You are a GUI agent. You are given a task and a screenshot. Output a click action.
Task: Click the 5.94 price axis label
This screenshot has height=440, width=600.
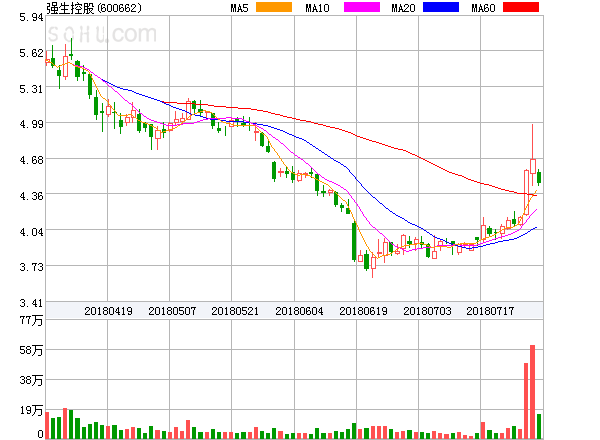[31, 17]
